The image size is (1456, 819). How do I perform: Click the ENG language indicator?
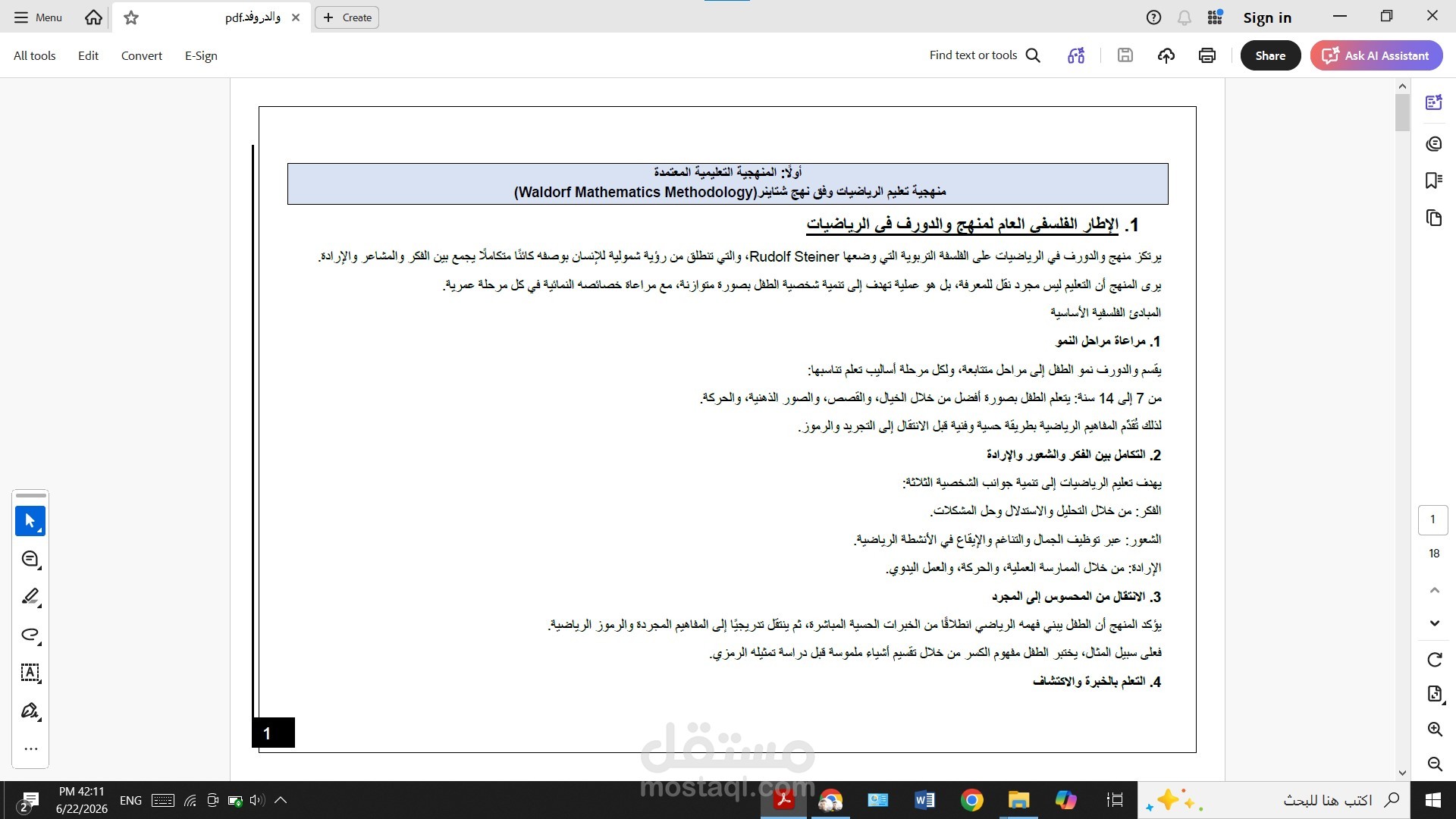click(x=130, y=800)
